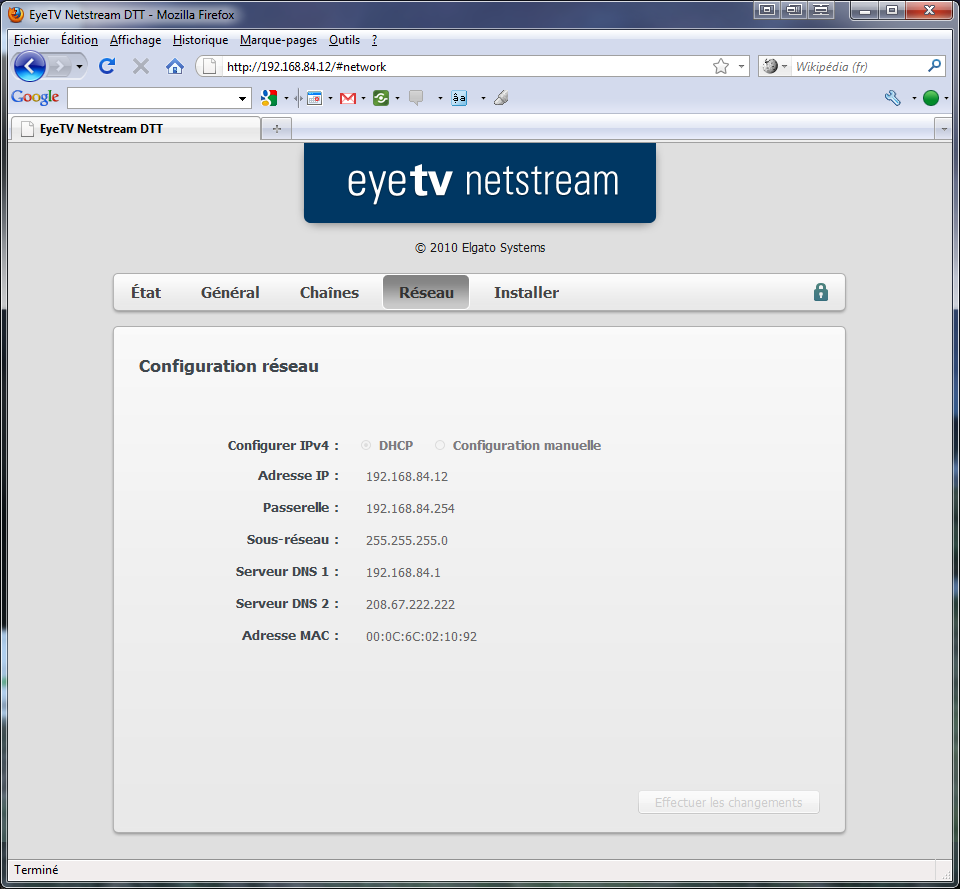Screen dimensions: 960x889
Task: Open the dropdown next to Google search icon
Action: 286,98
